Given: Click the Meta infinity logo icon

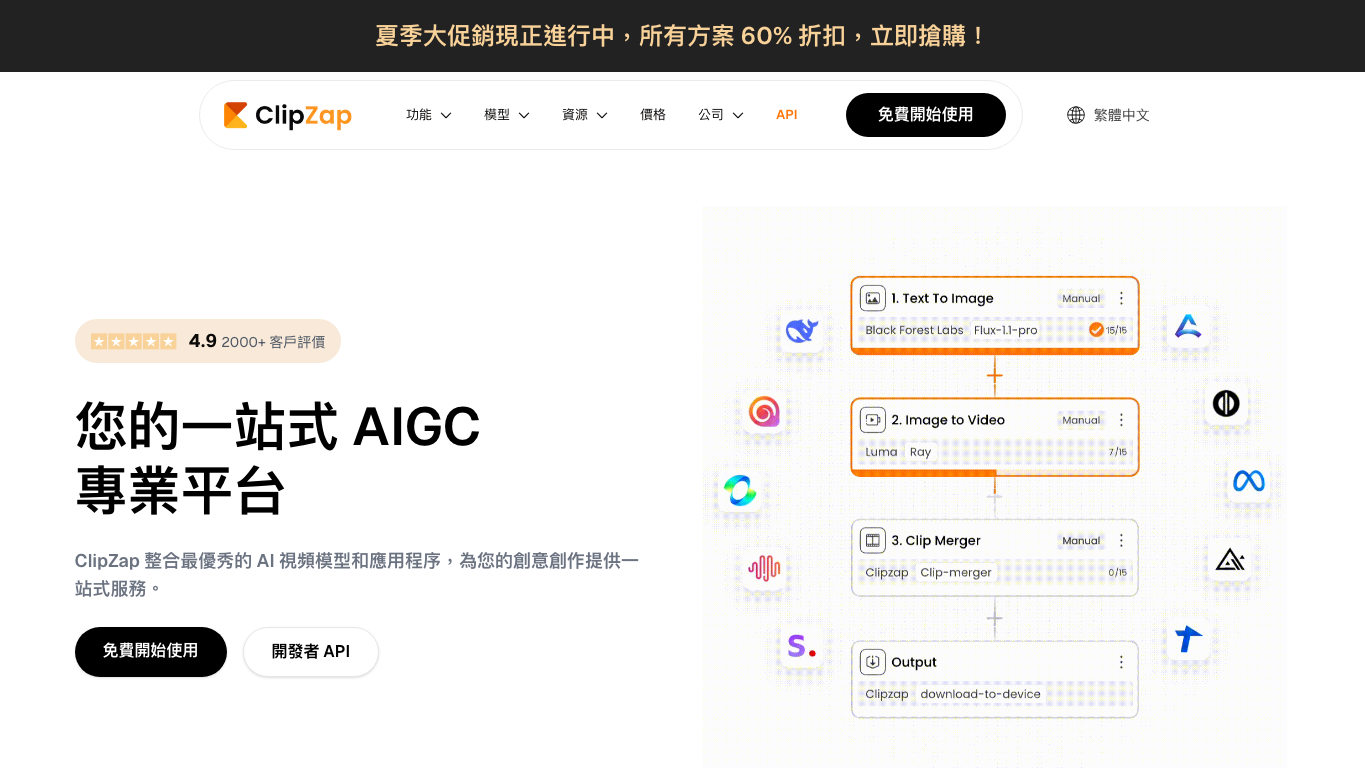Looking at the screenshot, I should point(1249,481).
